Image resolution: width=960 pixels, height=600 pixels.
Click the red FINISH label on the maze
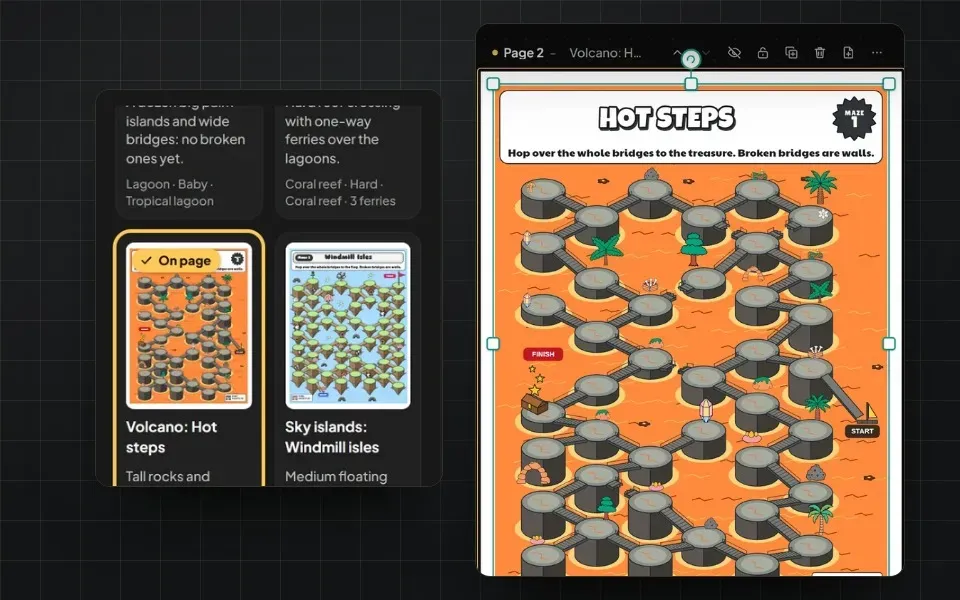(x=543, y=354)
